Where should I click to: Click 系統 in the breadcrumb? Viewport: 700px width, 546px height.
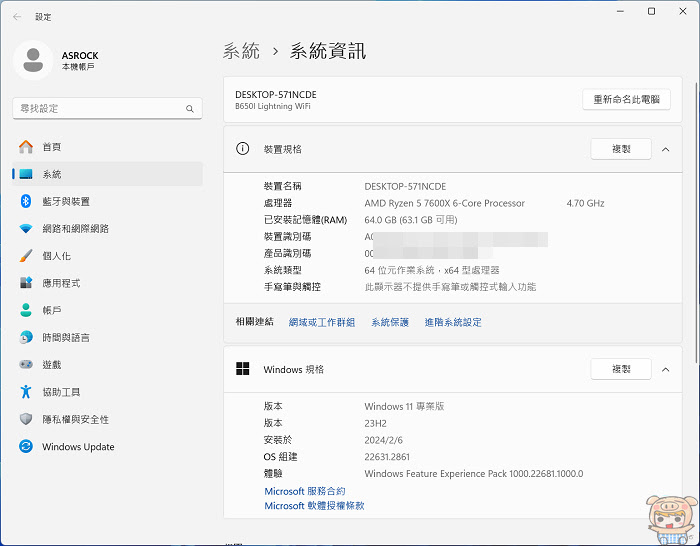(x=242, y=51)
